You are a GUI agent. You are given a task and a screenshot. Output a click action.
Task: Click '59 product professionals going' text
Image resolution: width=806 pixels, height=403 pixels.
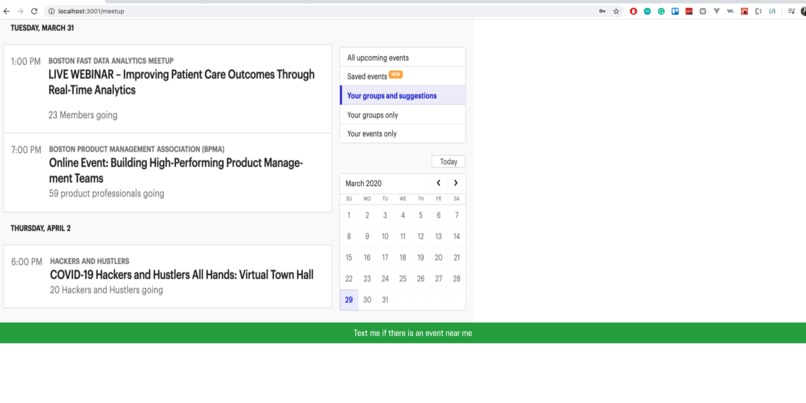click(x=106, y=194)
